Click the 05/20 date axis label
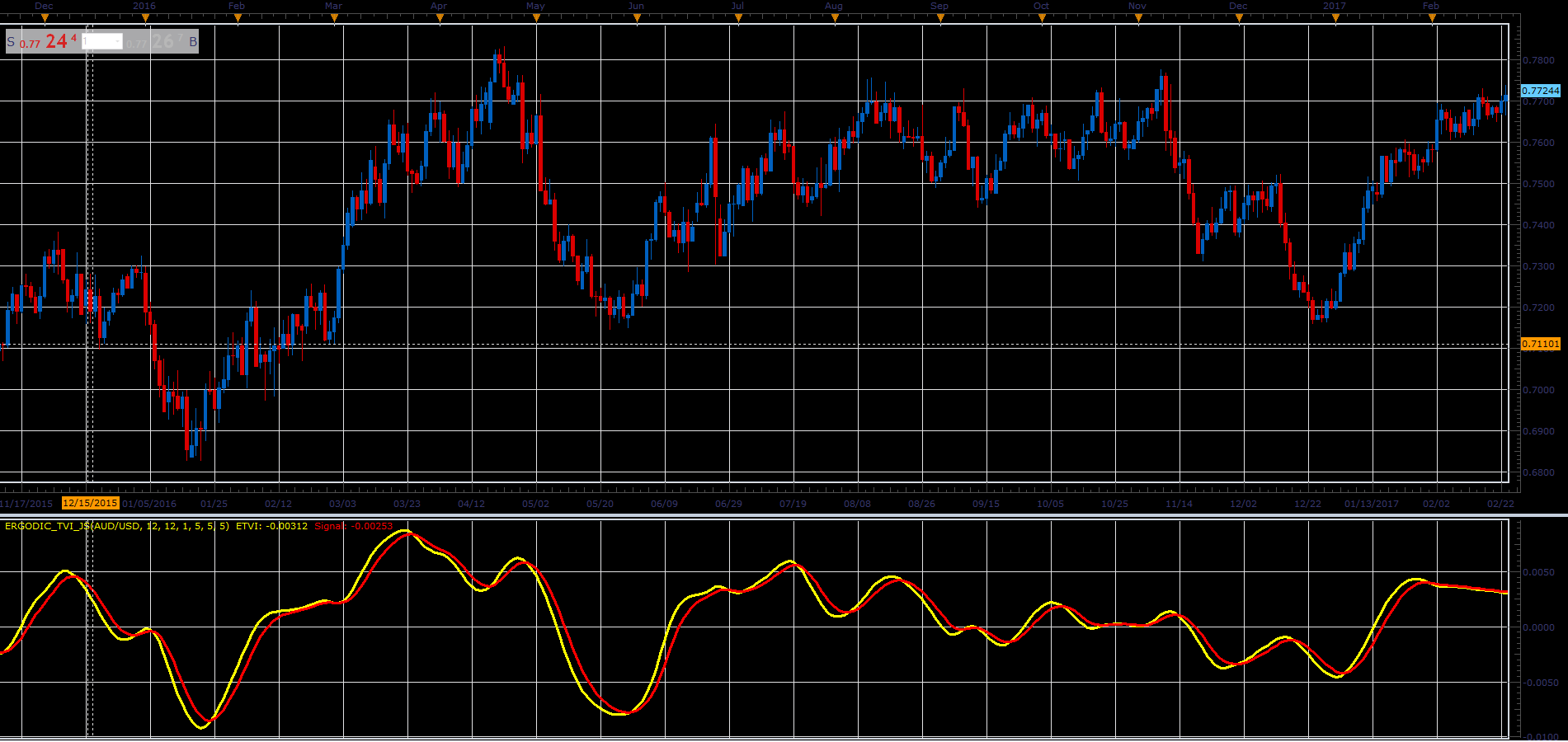The image size is (1568, 742). click(600, 504)
